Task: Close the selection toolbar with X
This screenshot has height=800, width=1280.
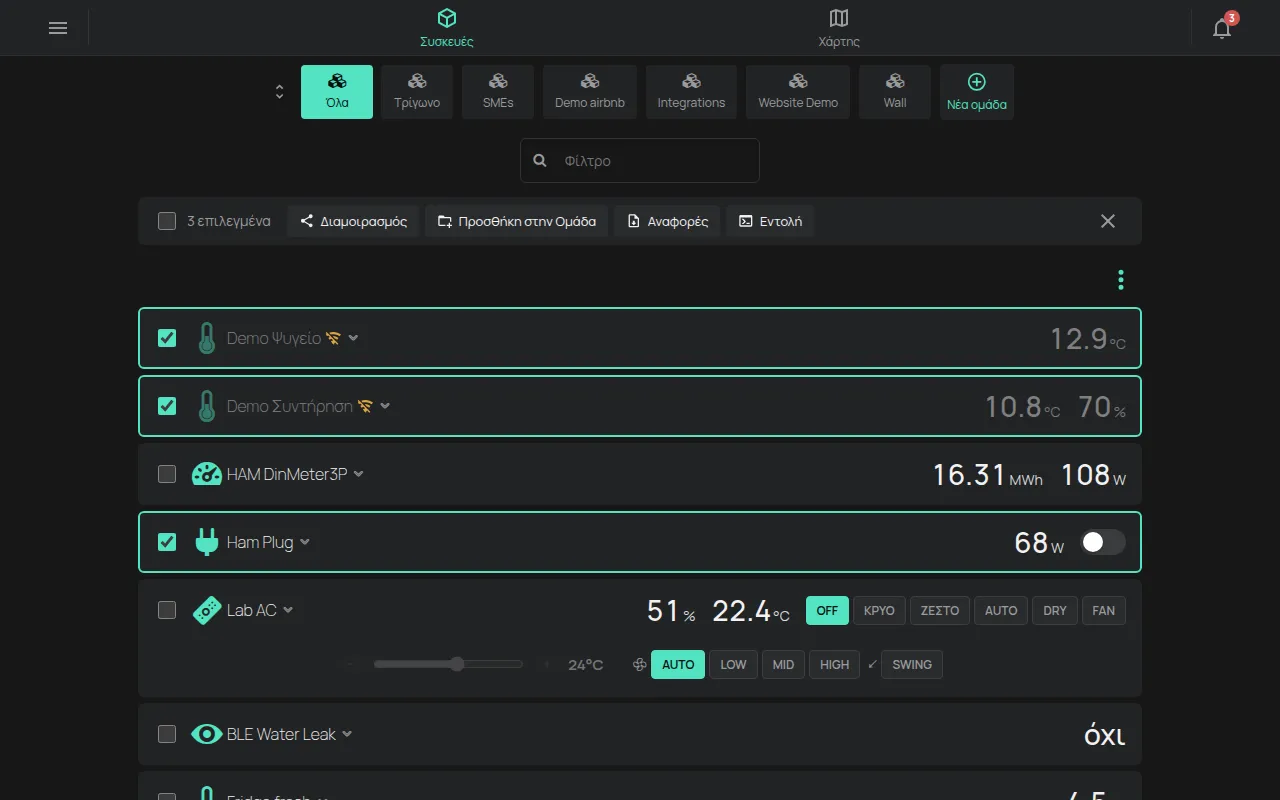Action: tap(1108, 221)
